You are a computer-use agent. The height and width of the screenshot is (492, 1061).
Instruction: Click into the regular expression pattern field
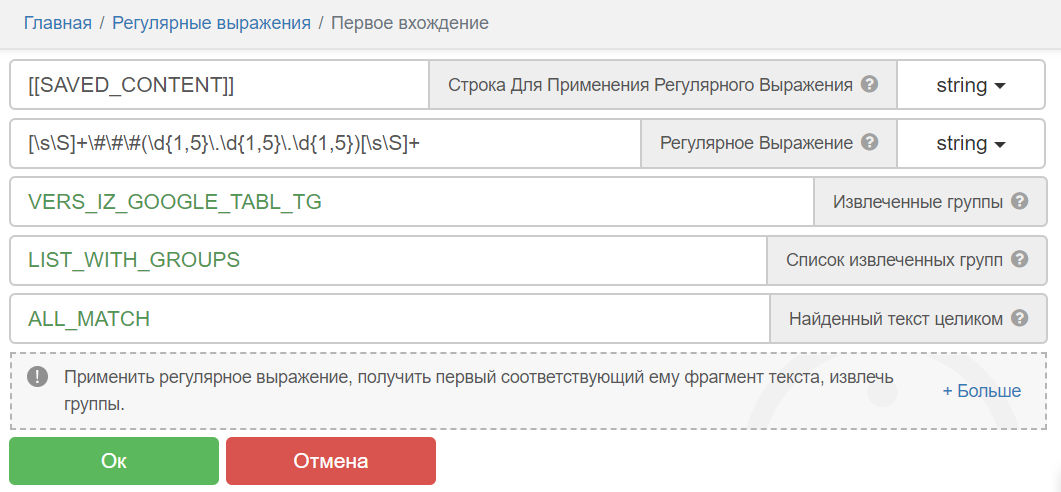coord(325,143)
